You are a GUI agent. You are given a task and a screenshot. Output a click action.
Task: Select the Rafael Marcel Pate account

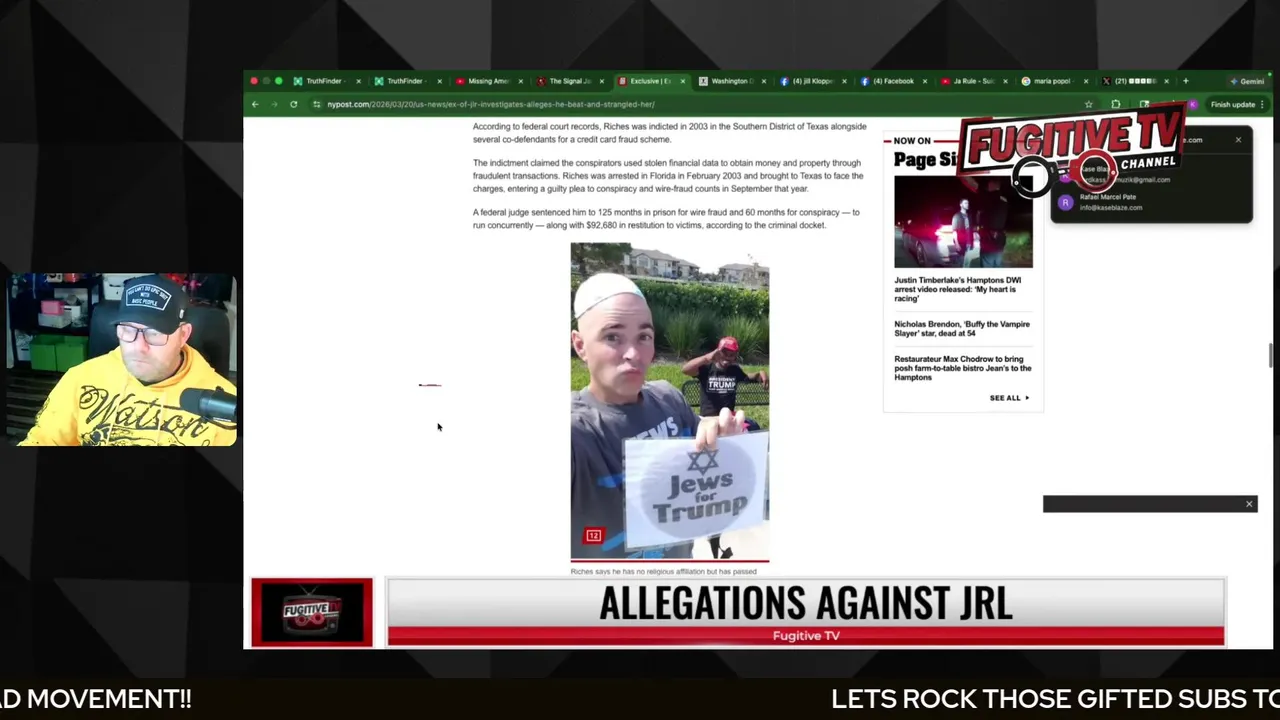[1150, 202]
